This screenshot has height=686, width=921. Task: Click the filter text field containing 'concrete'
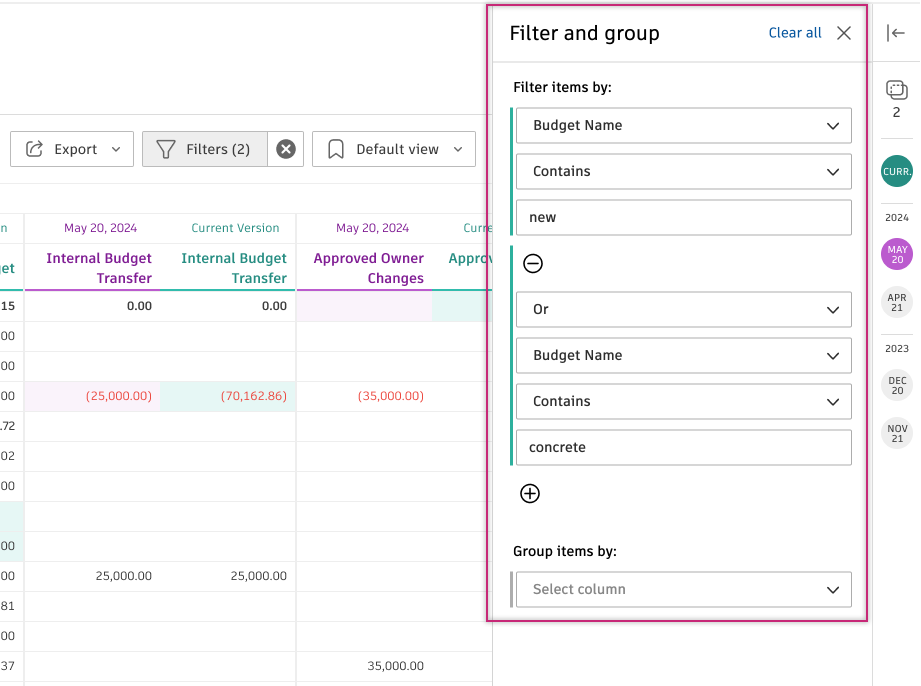click(x=684, y=447)
